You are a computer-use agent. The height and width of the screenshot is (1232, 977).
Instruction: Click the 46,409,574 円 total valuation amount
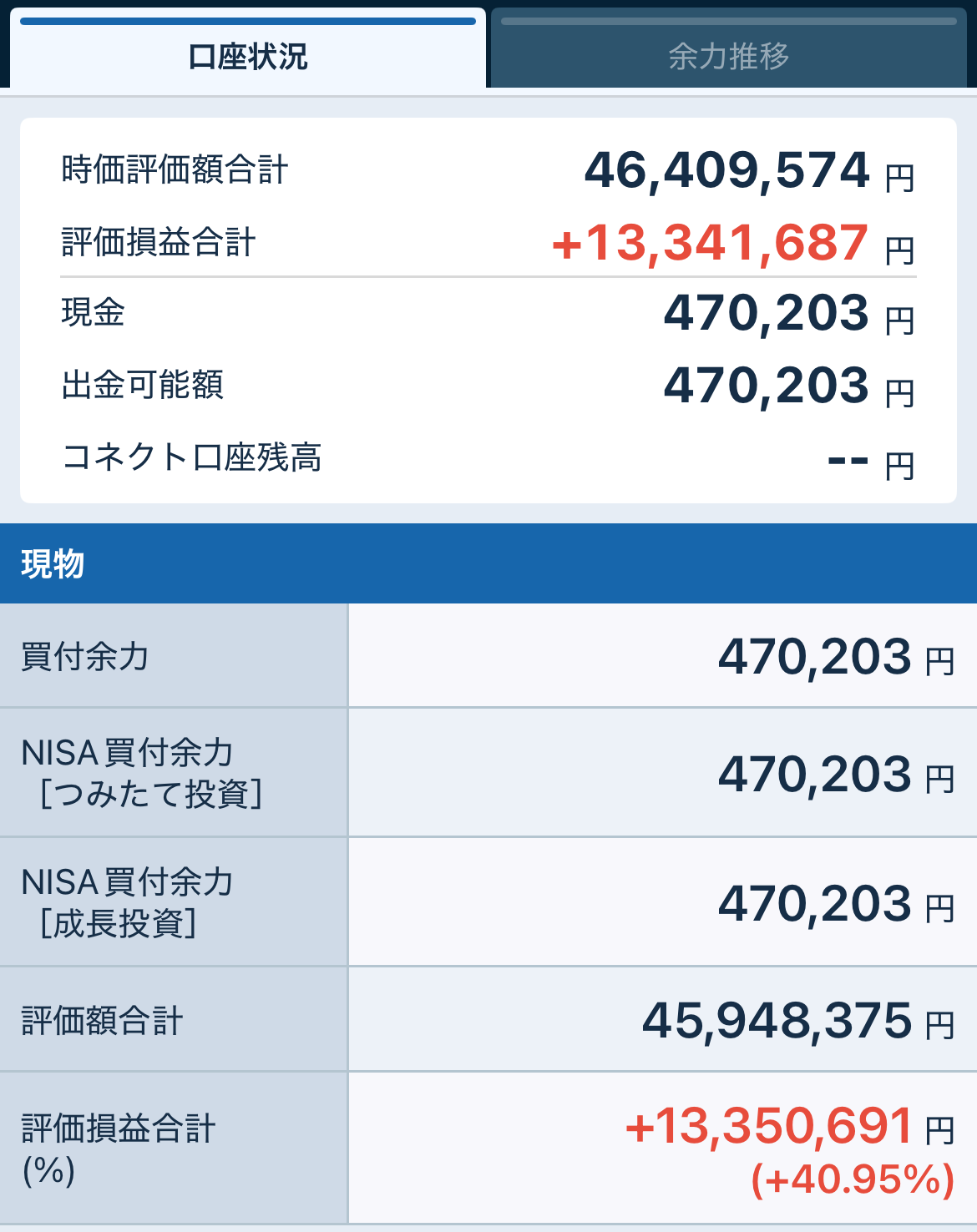(748, 171)
